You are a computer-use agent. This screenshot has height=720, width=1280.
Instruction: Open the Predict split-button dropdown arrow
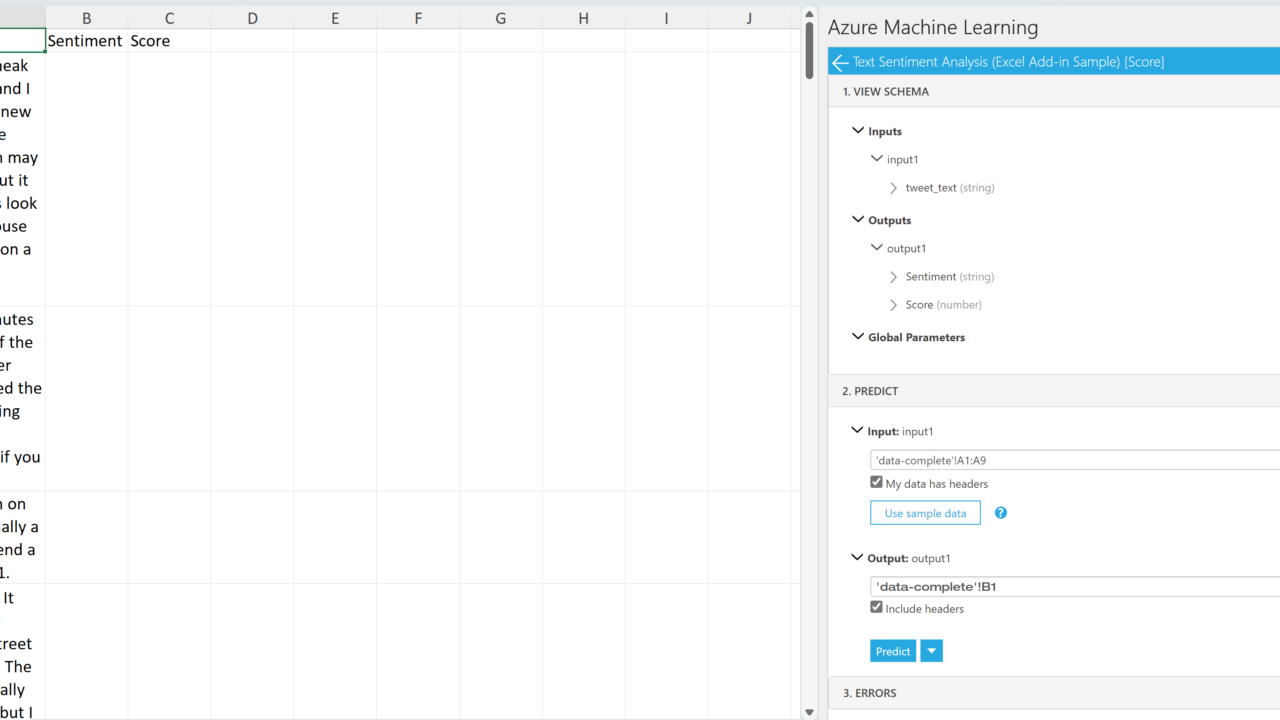pyautogui.click(x=931, y=651)
